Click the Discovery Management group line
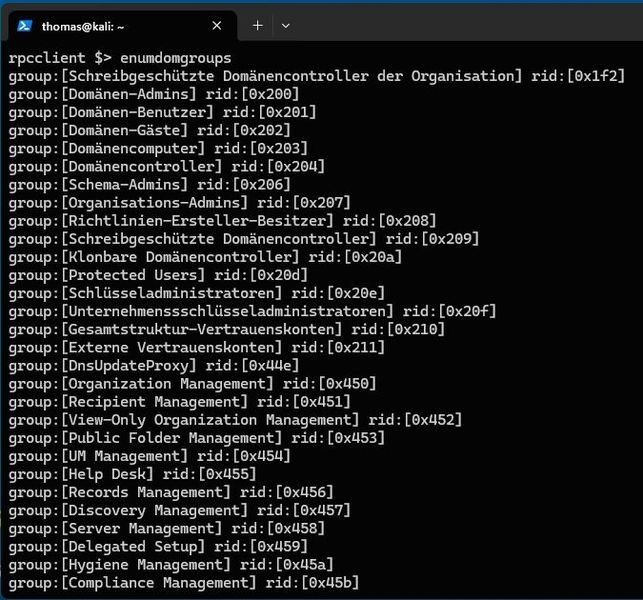The height and width of the screenshot is (600, 643). click(180, 509)
